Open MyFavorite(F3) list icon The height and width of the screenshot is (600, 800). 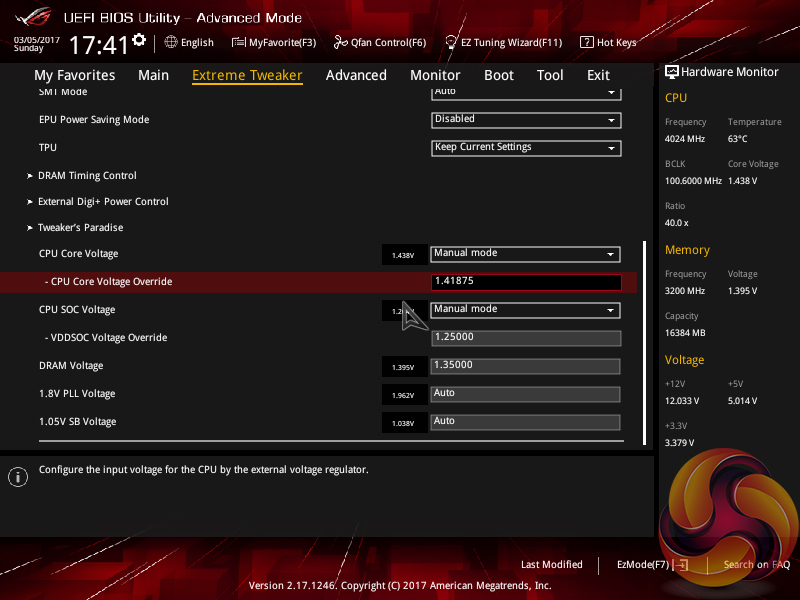238,42
